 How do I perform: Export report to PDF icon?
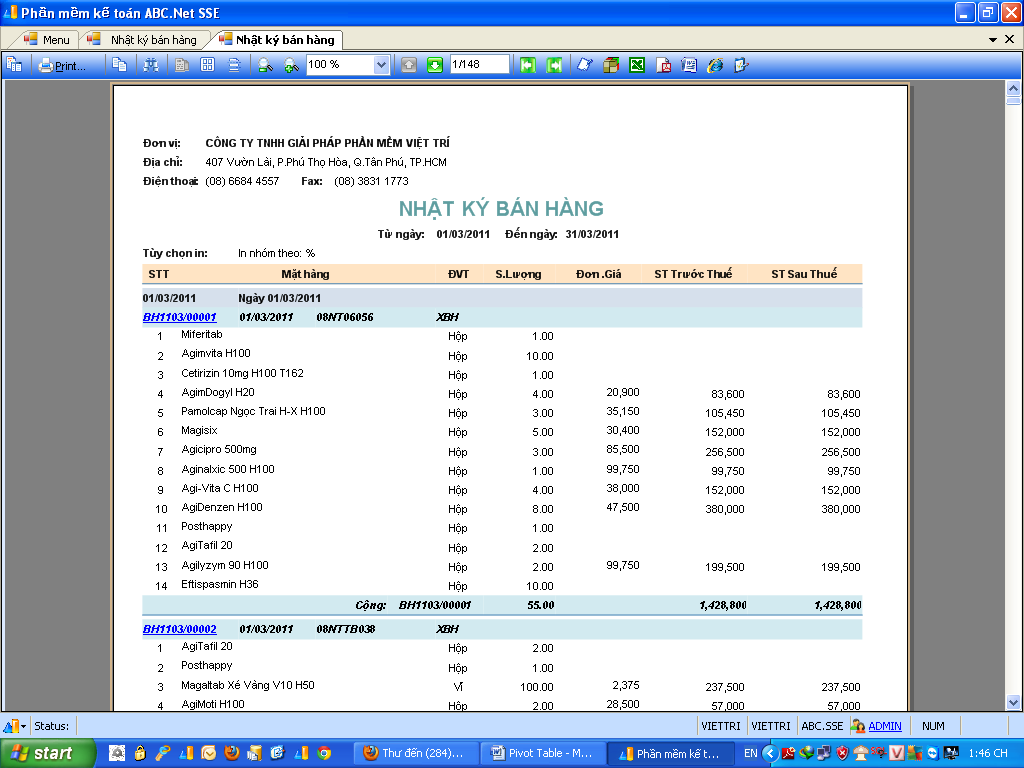663,65
